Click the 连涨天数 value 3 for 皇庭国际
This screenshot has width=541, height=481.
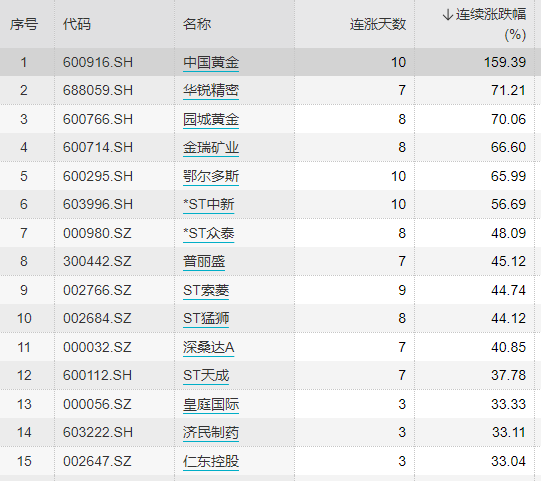pos(402,404)
